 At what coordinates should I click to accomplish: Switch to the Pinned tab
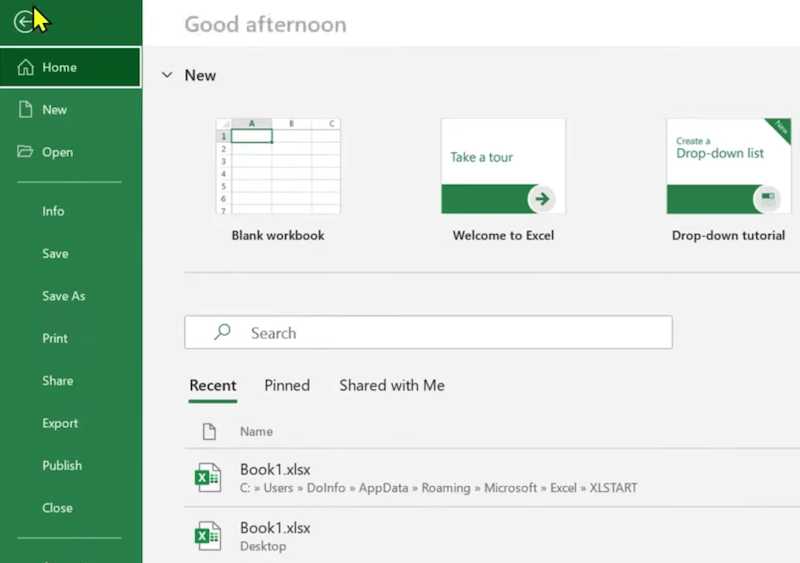point(287,385)
